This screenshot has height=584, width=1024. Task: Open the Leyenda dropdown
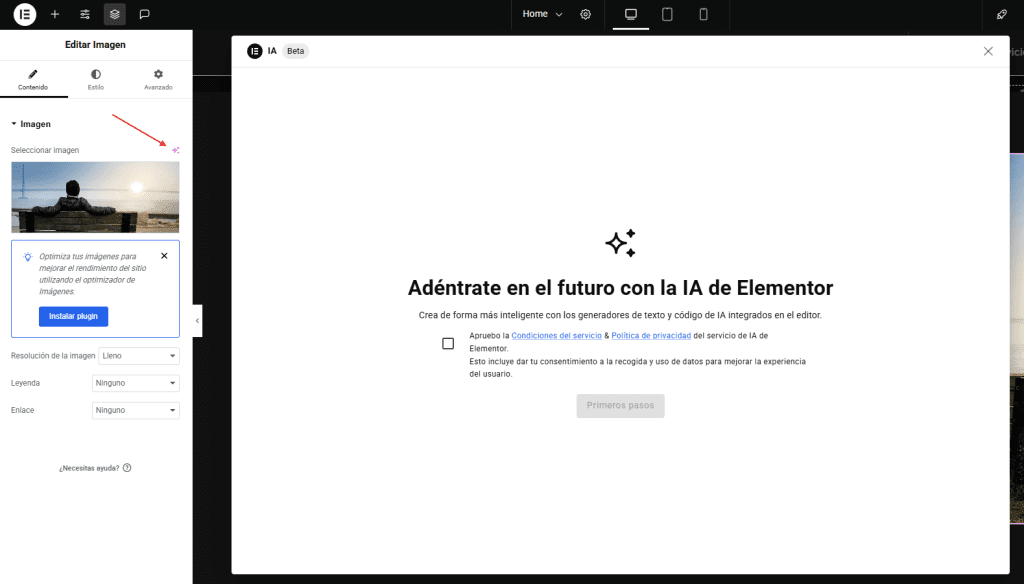pyautogui.click(x=135, y=383)
